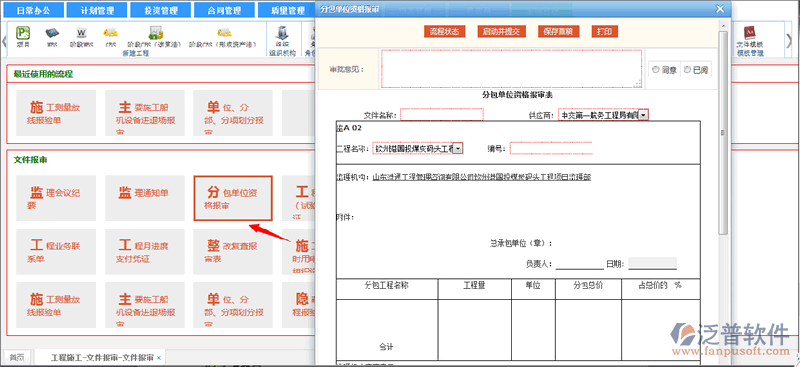Click the 审批意见 text area
This screenshot has height=367, width=800.
tap(511, 69)
